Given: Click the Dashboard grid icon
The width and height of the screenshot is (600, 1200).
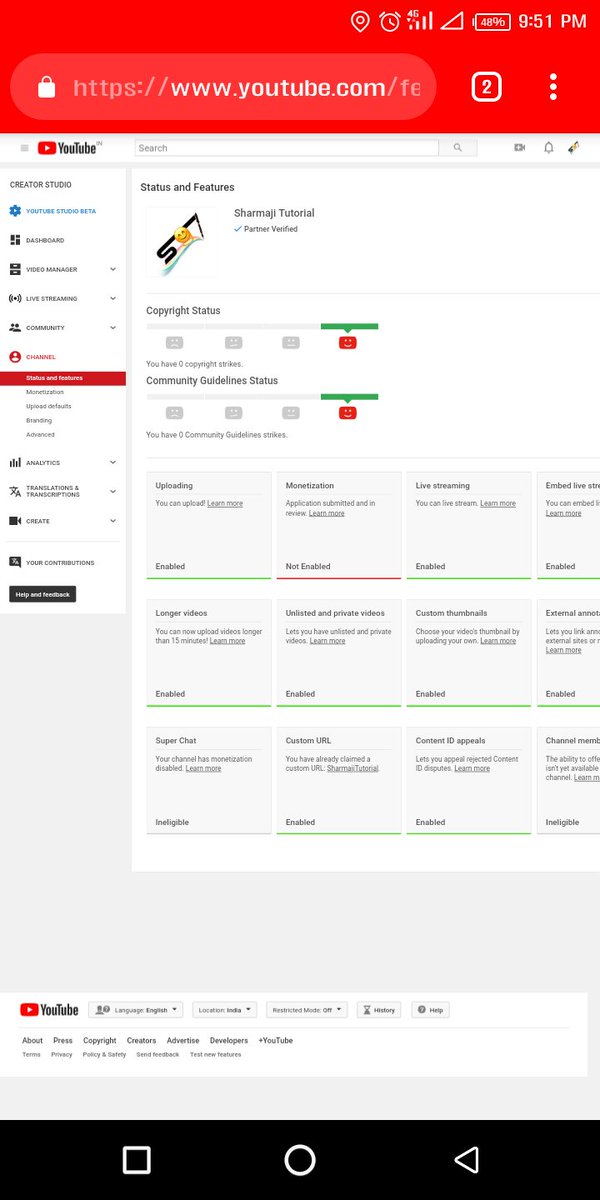Looking at the screenshot, I should tap(15, 240).
